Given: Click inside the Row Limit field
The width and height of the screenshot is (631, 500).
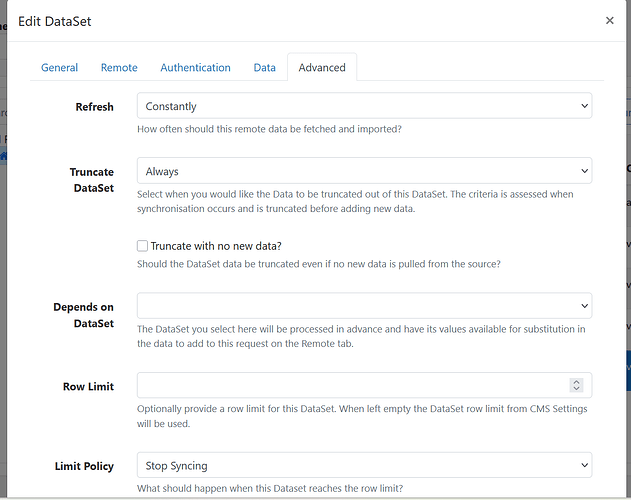Looking at the screenshot, I should click(x=364, y=385).
